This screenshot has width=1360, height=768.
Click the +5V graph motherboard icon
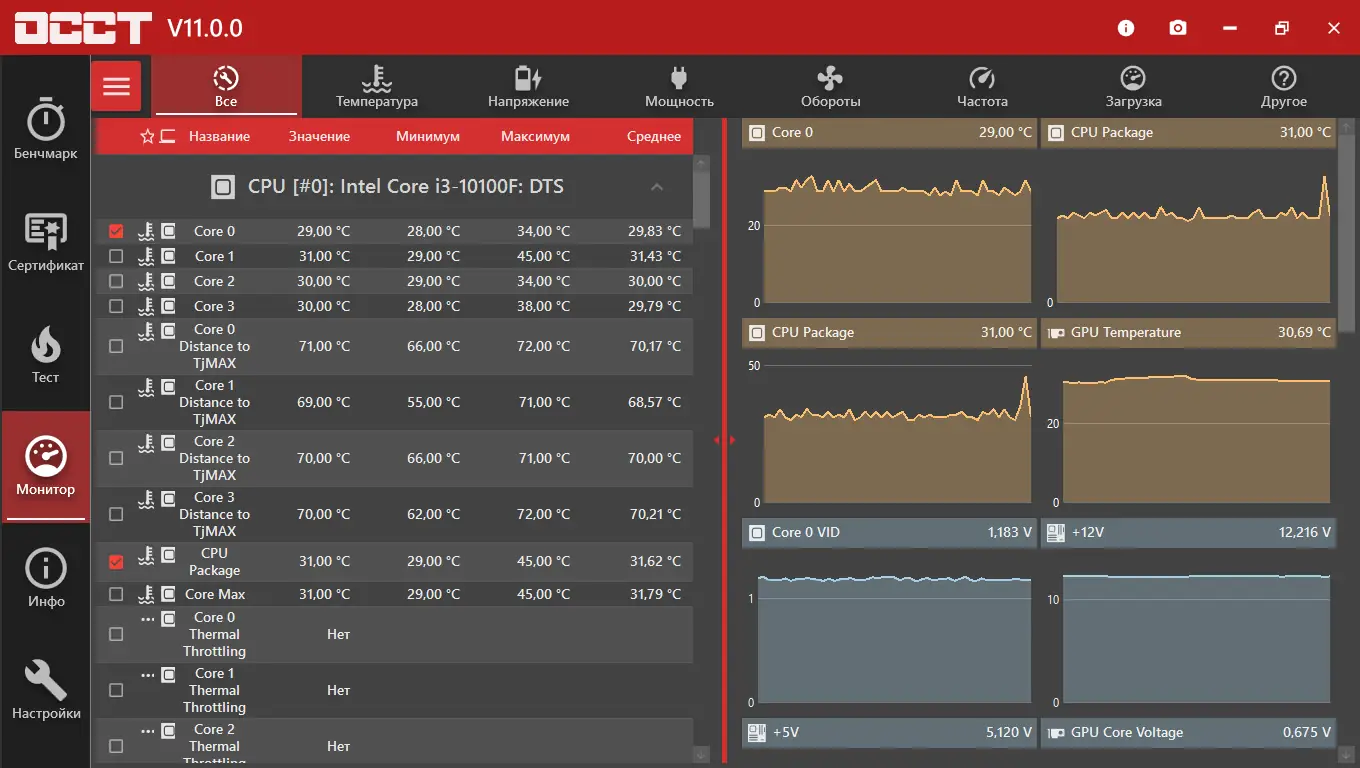point(757,732)
